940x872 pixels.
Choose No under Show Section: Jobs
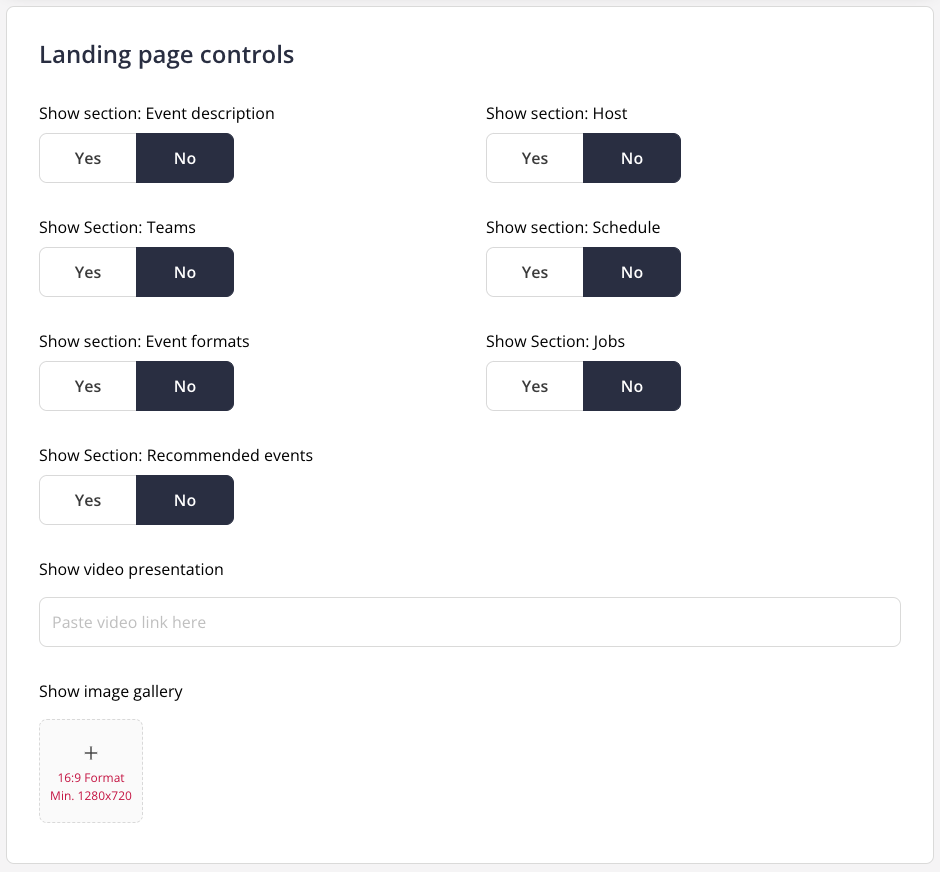(x=632, y=386)
